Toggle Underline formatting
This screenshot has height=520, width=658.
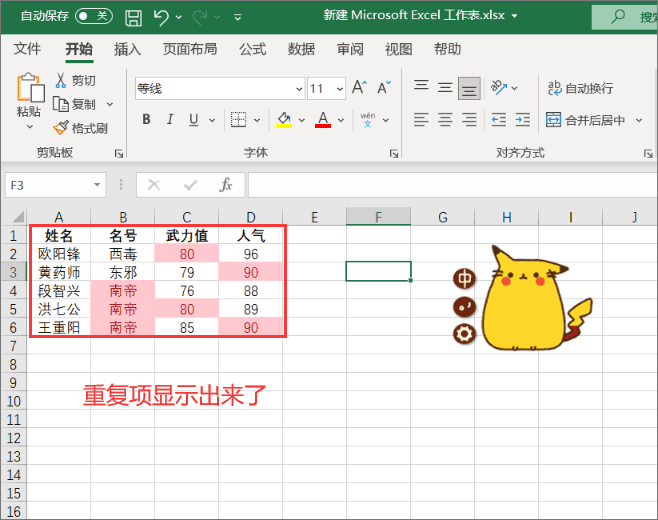point(193,120)
